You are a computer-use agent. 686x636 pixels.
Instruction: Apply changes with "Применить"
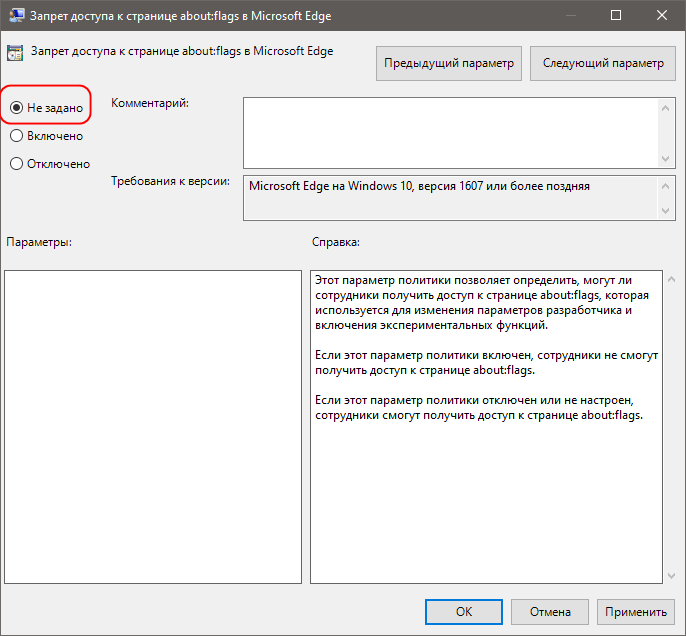(636, 612)
